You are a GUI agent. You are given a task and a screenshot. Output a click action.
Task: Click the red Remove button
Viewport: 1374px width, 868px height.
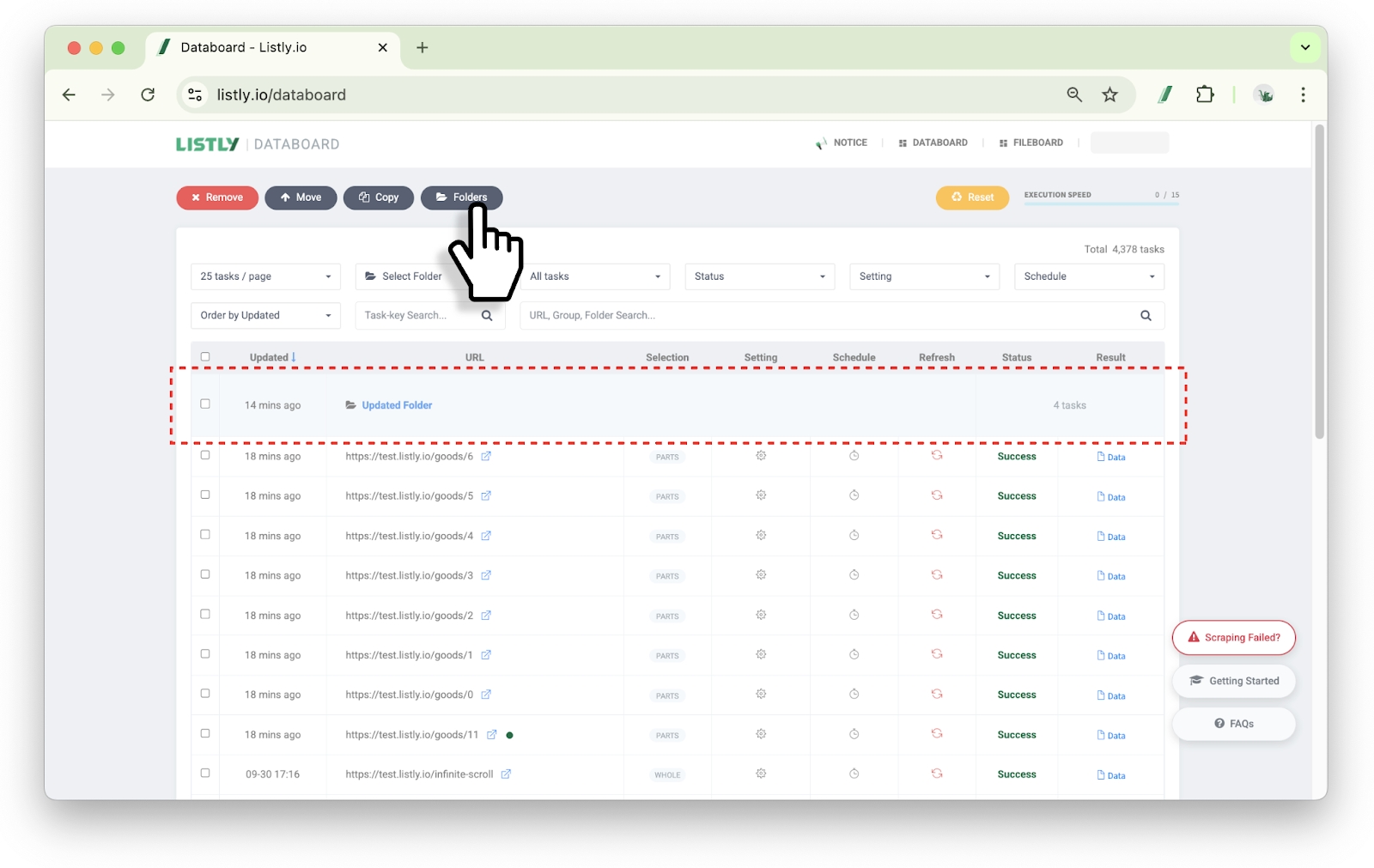(217, 197)
